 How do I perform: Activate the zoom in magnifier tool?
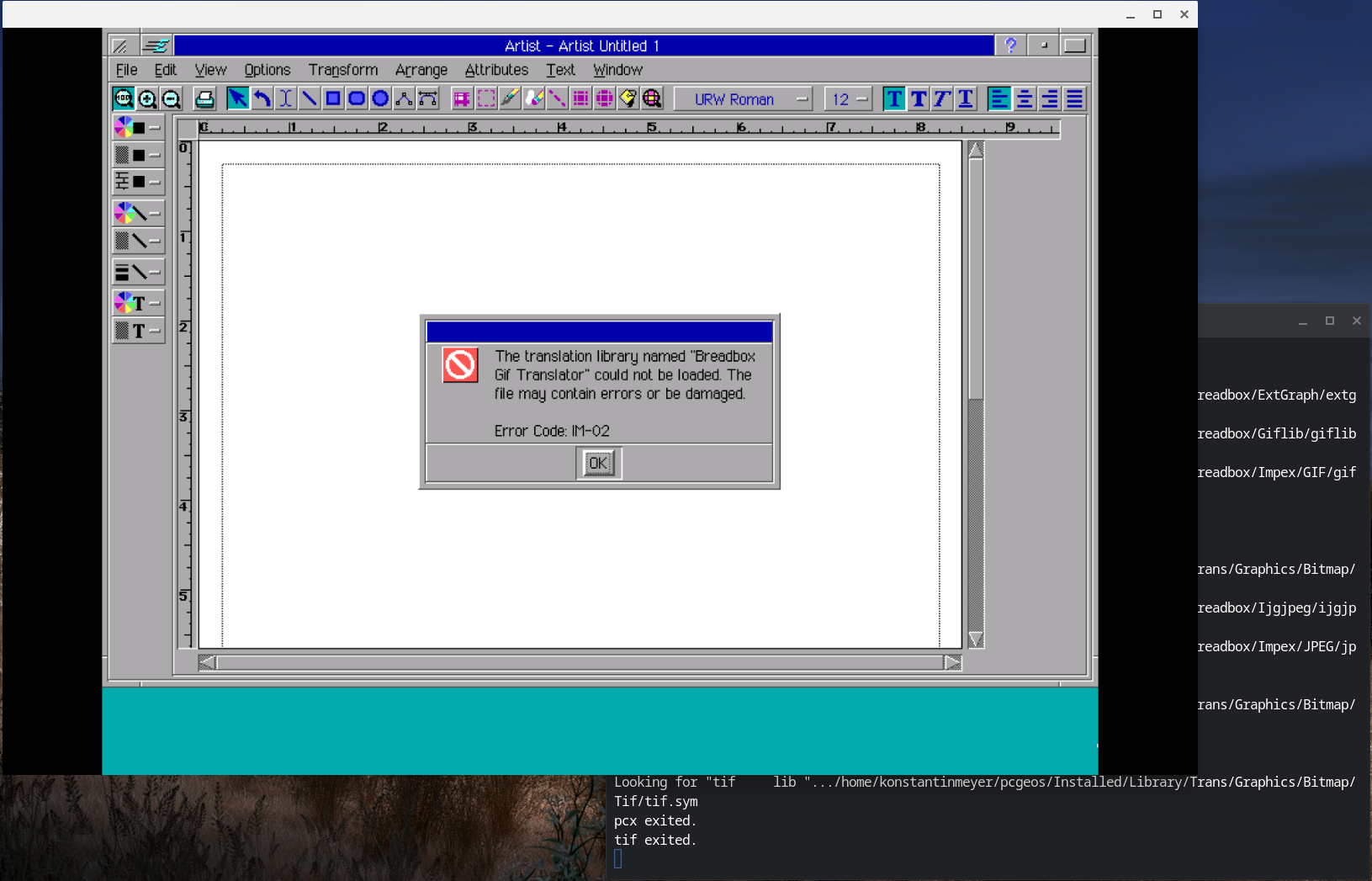(147, 98)
